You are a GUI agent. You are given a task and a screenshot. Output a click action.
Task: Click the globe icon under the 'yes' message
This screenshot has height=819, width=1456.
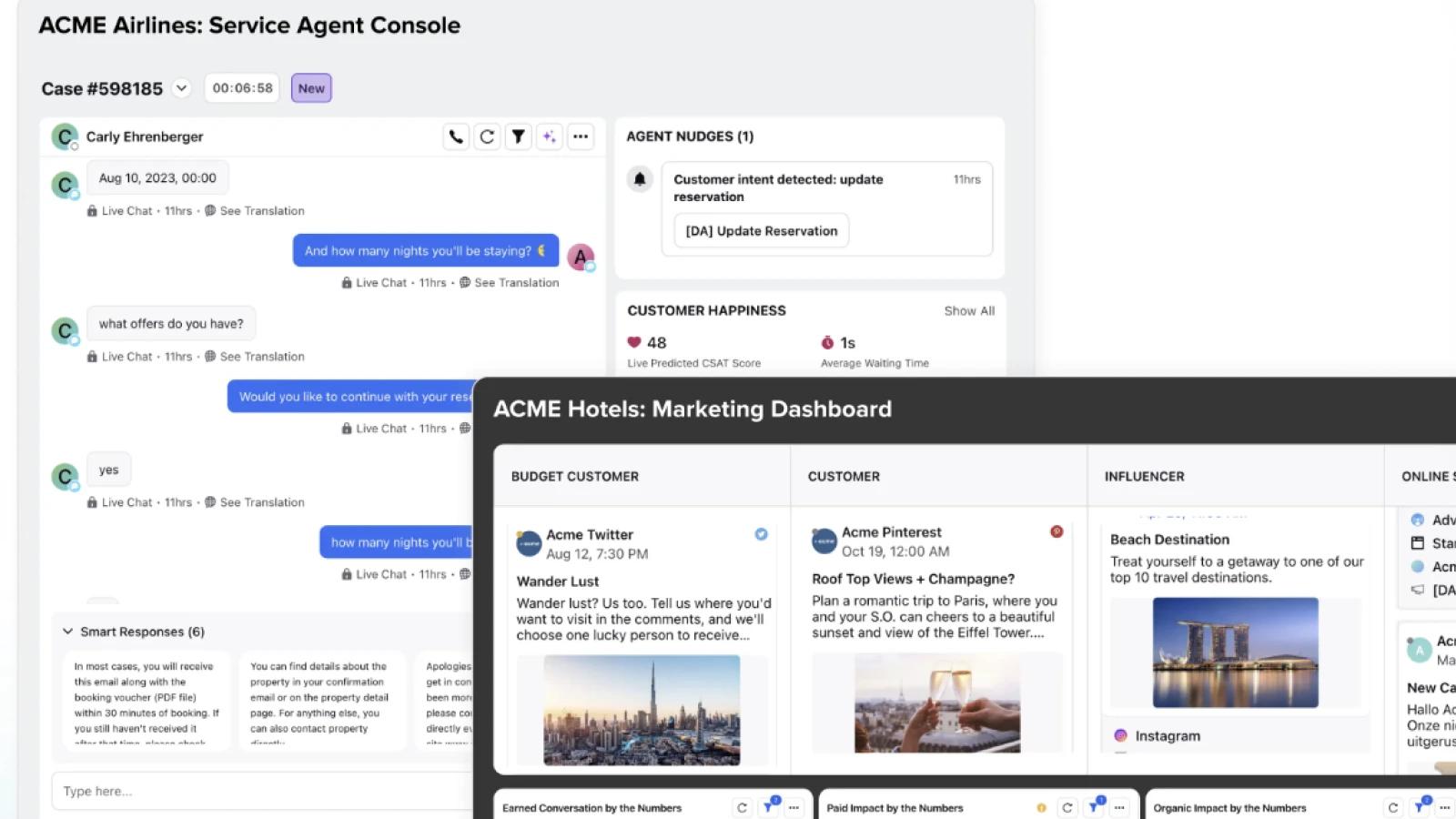point(210,501)
